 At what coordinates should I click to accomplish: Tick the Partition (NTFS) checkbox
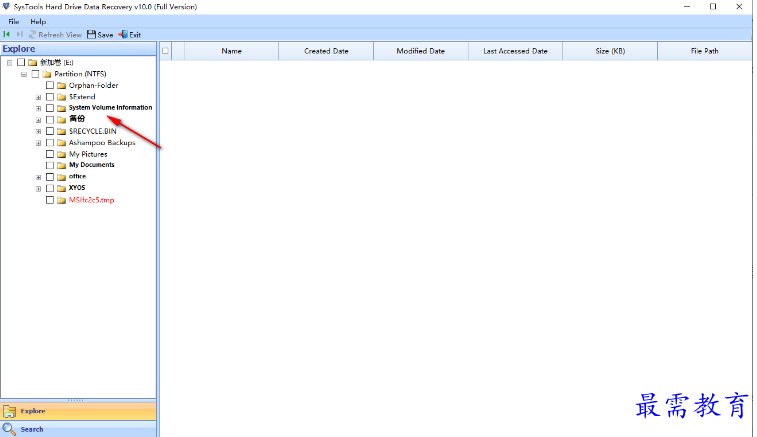pos(35,74)
